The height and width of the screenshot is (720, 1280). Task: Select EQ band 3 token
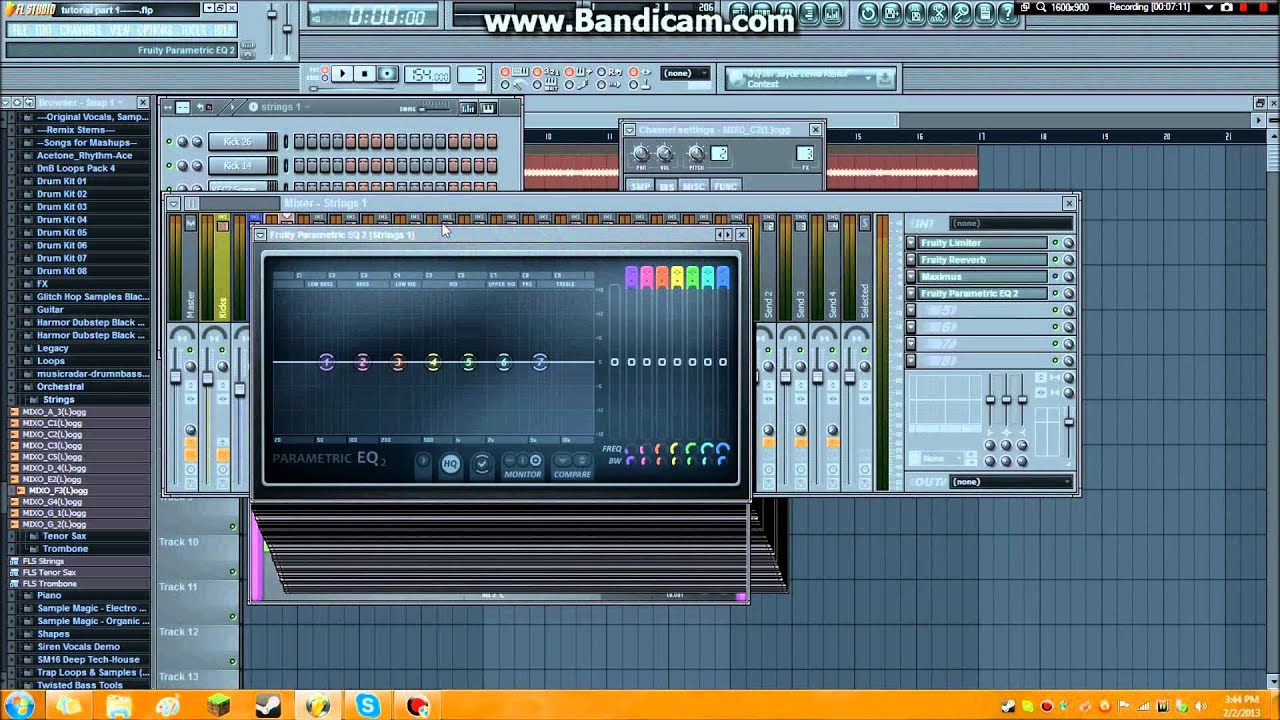click(398, 362)
